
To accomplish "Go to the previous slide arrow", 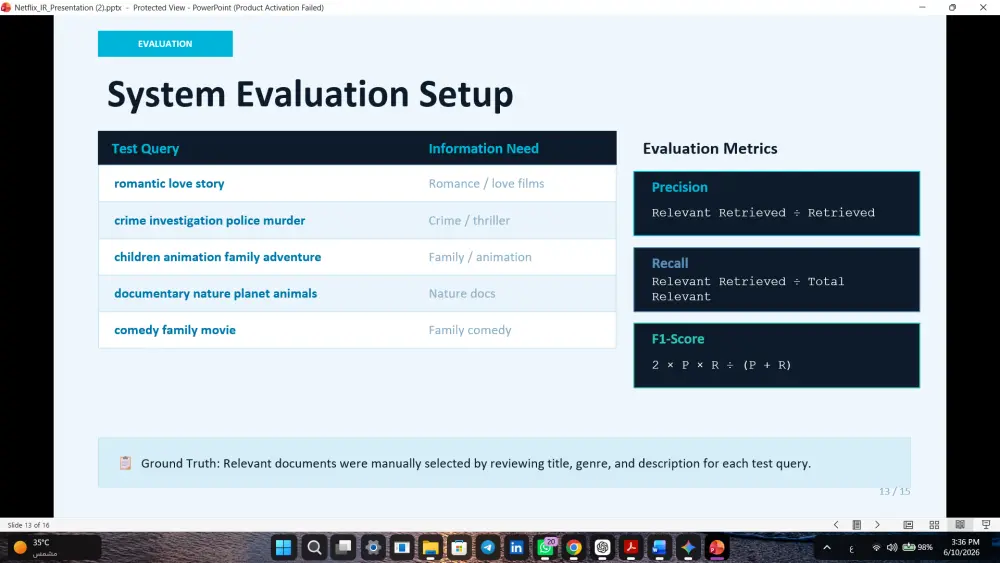I will (836, 525).
